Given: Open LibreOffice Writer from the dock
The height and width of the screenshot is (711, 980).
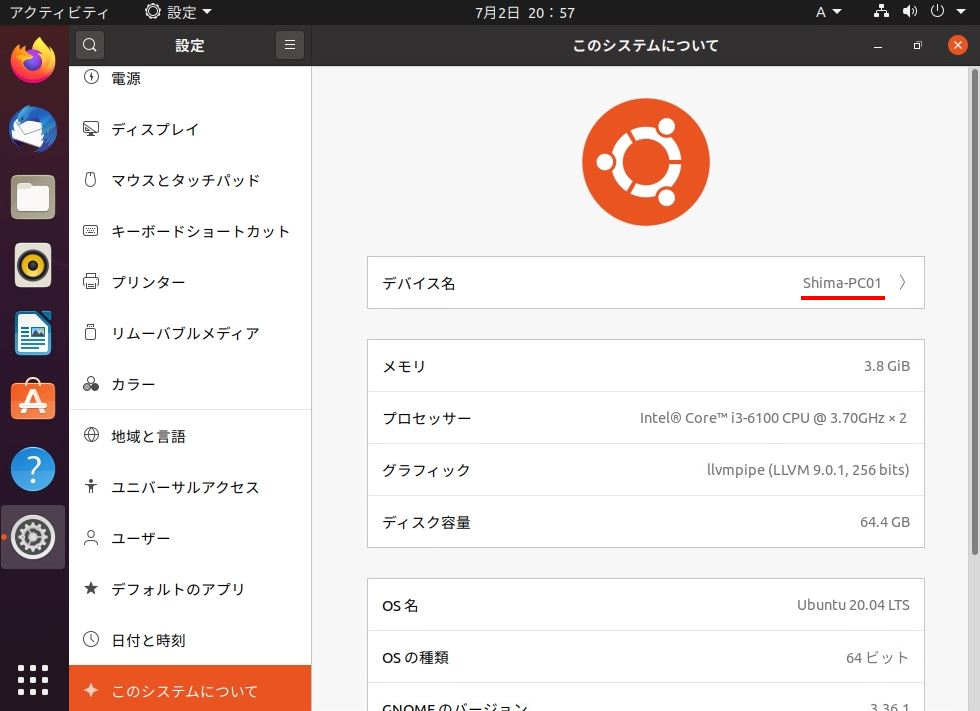Looking at the screenshot, I should [x=33, y=333].
